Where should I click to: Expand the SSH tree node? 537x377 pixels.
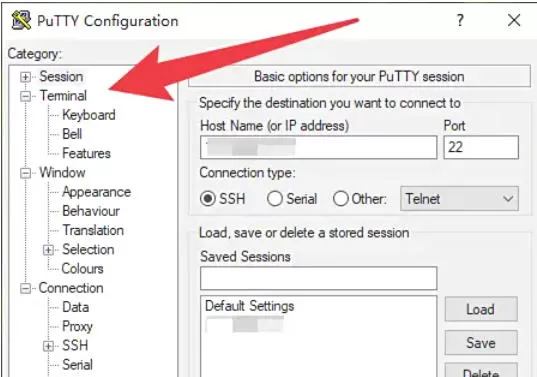point(48,347)
